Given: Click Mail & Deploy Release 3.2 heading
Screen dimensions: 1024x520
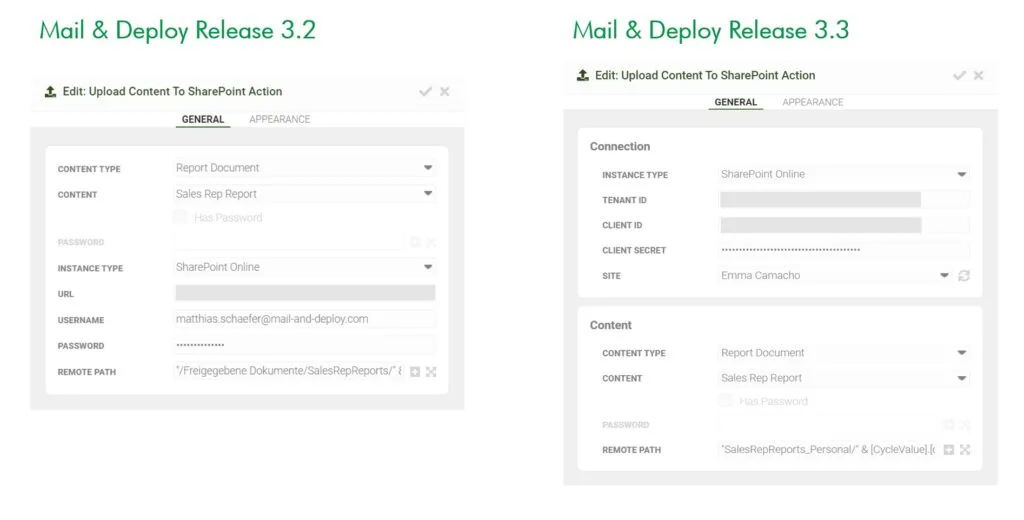Looking at the screenshot, I should pyautogui.click(x=178, y=30).
